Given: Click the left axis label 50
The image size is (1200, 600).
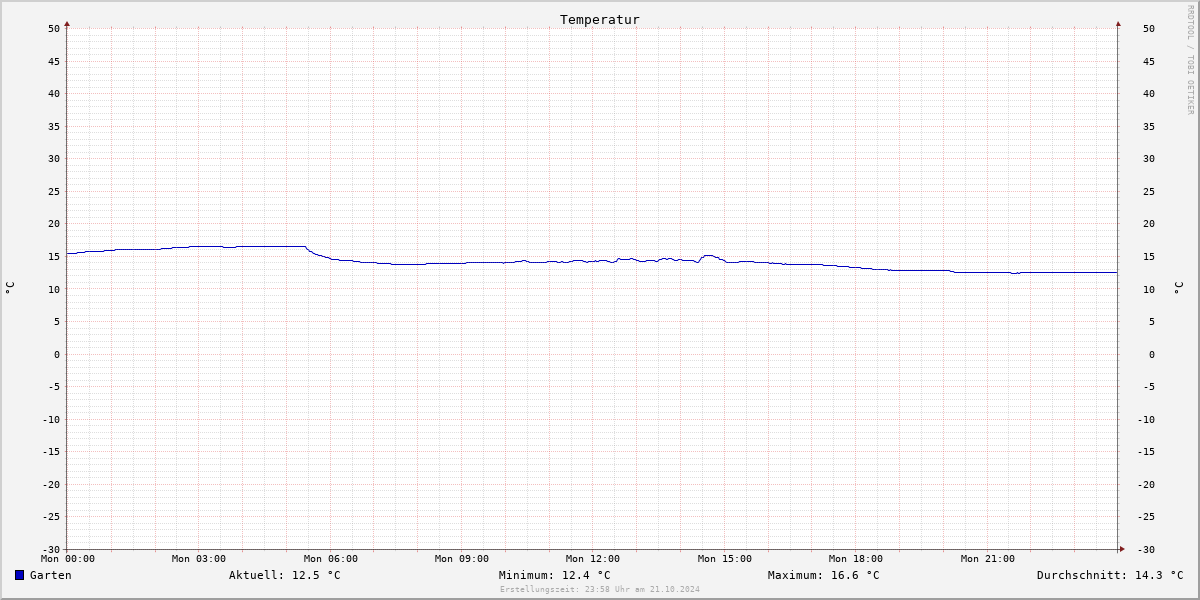Looking at the screenshot, I should click(x=54, y=29).
